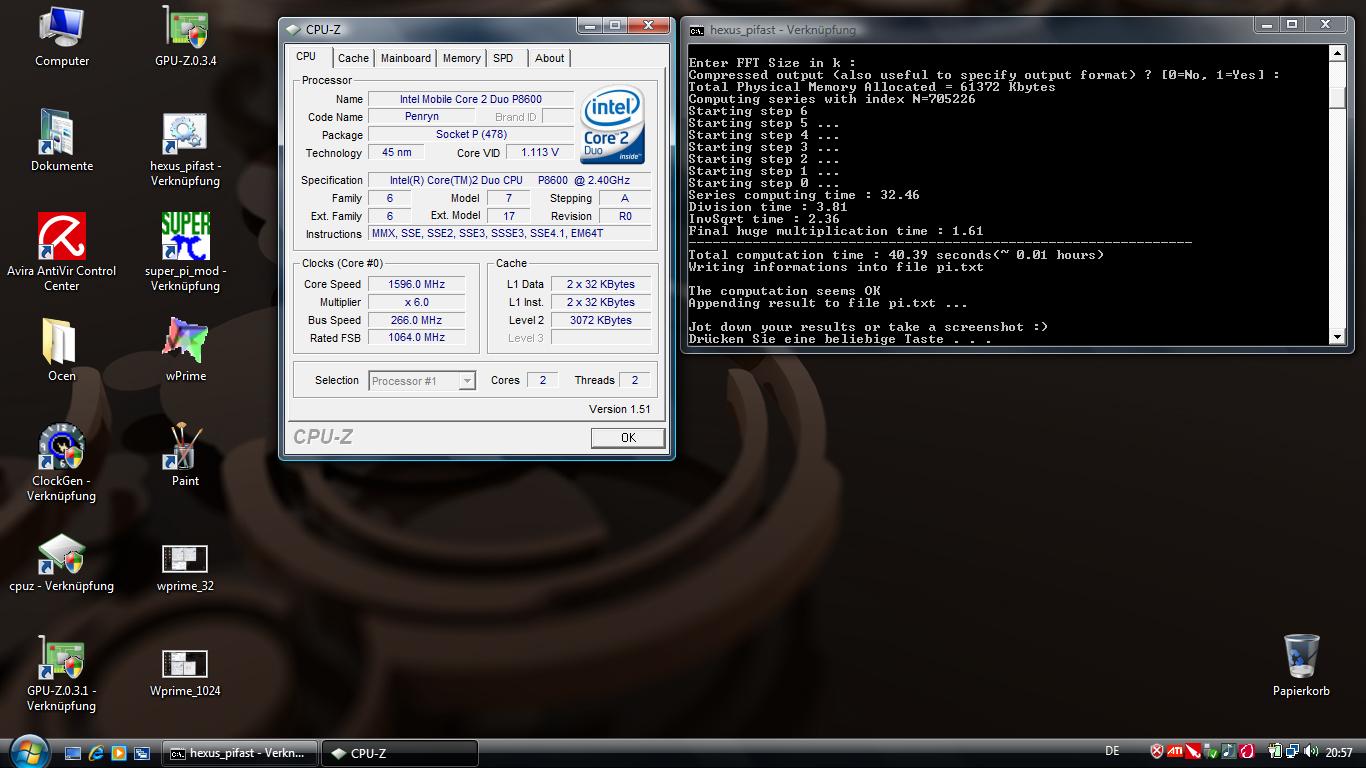Click the Code Name Penryn value
The image size is (1366, 768).
click(422, 117)
